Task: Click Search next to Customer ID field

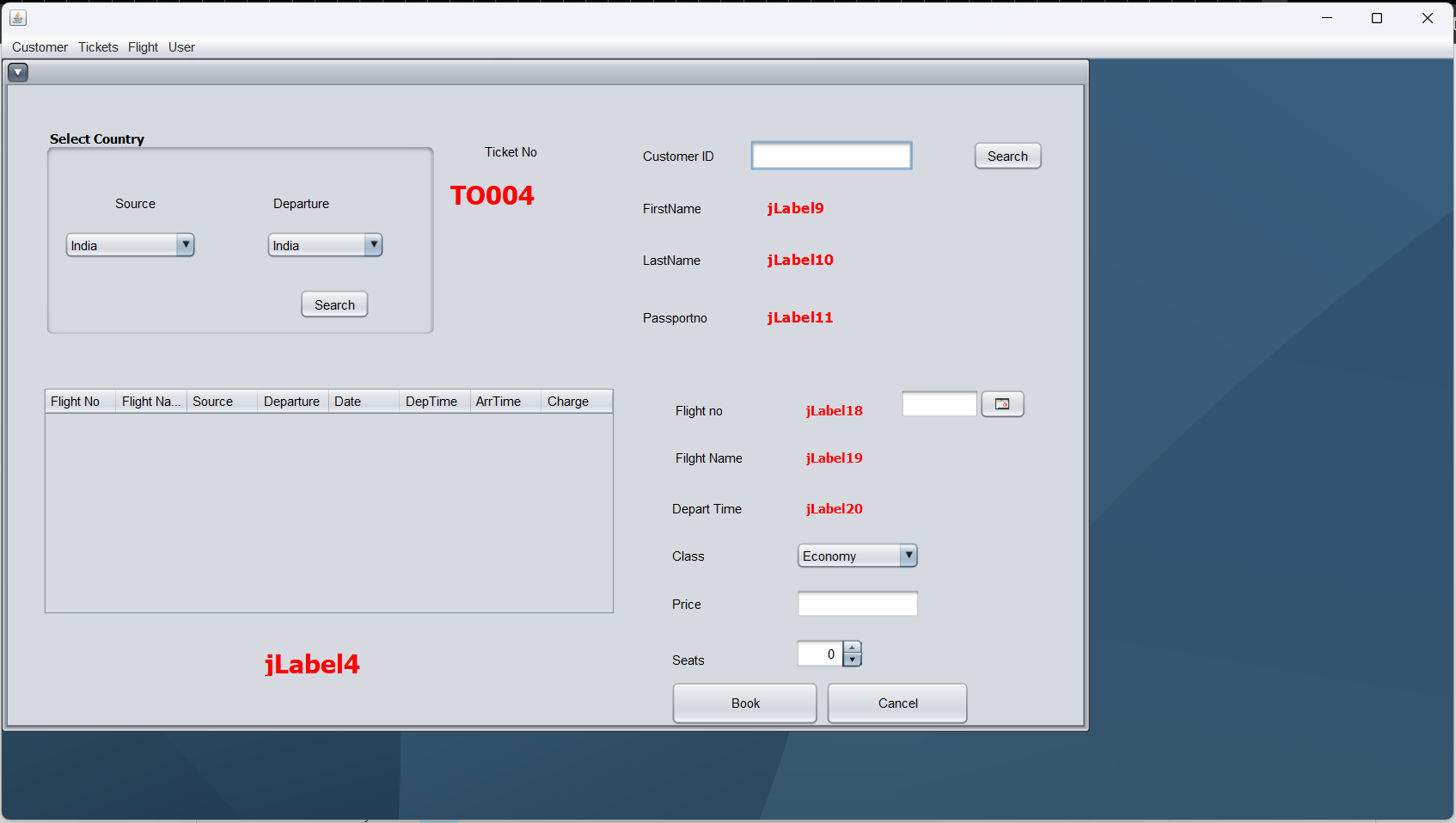Action: [1006, 156]
